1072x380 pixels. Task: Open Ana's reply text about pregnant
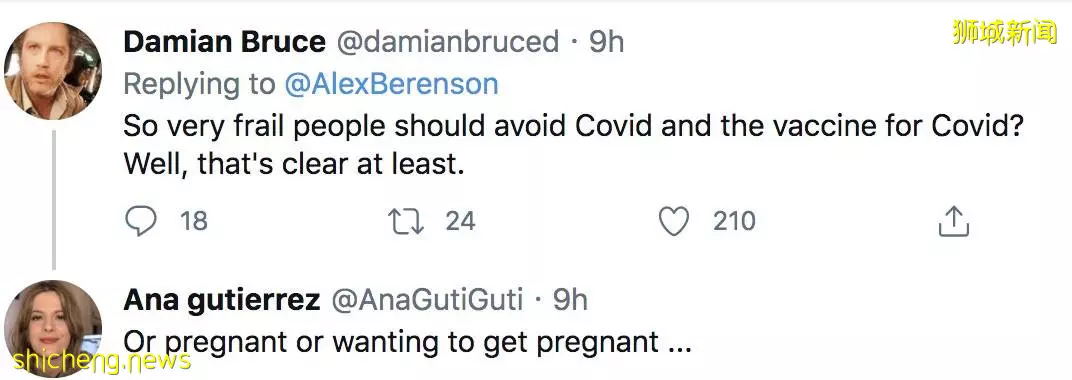click(x=408, y=343)
